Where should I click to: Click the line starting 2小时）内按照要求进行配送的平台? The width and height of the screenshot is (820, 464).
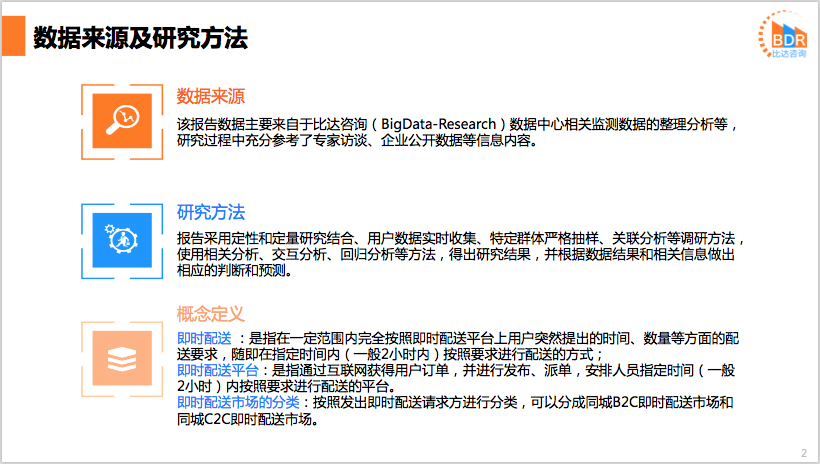point(287,387)
